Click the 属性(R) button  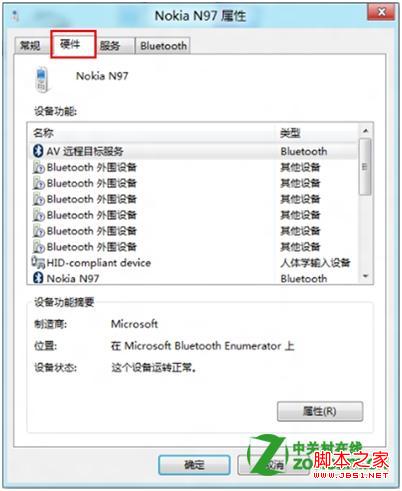320,411
